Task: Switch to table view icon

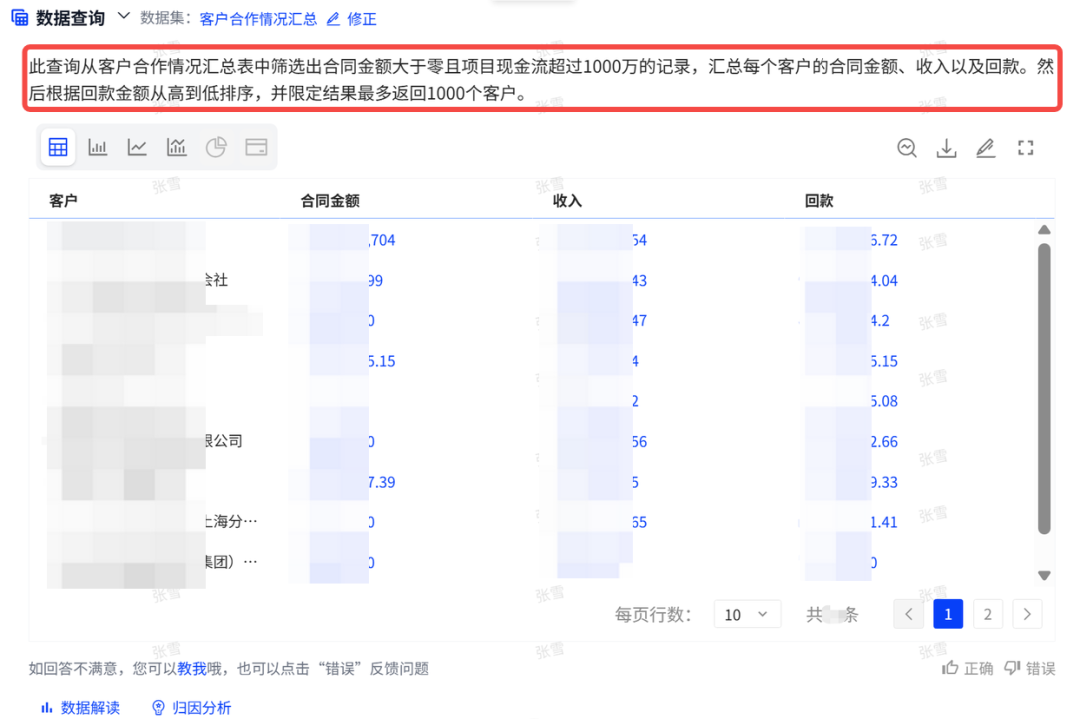Action: [x=58, y=148]
